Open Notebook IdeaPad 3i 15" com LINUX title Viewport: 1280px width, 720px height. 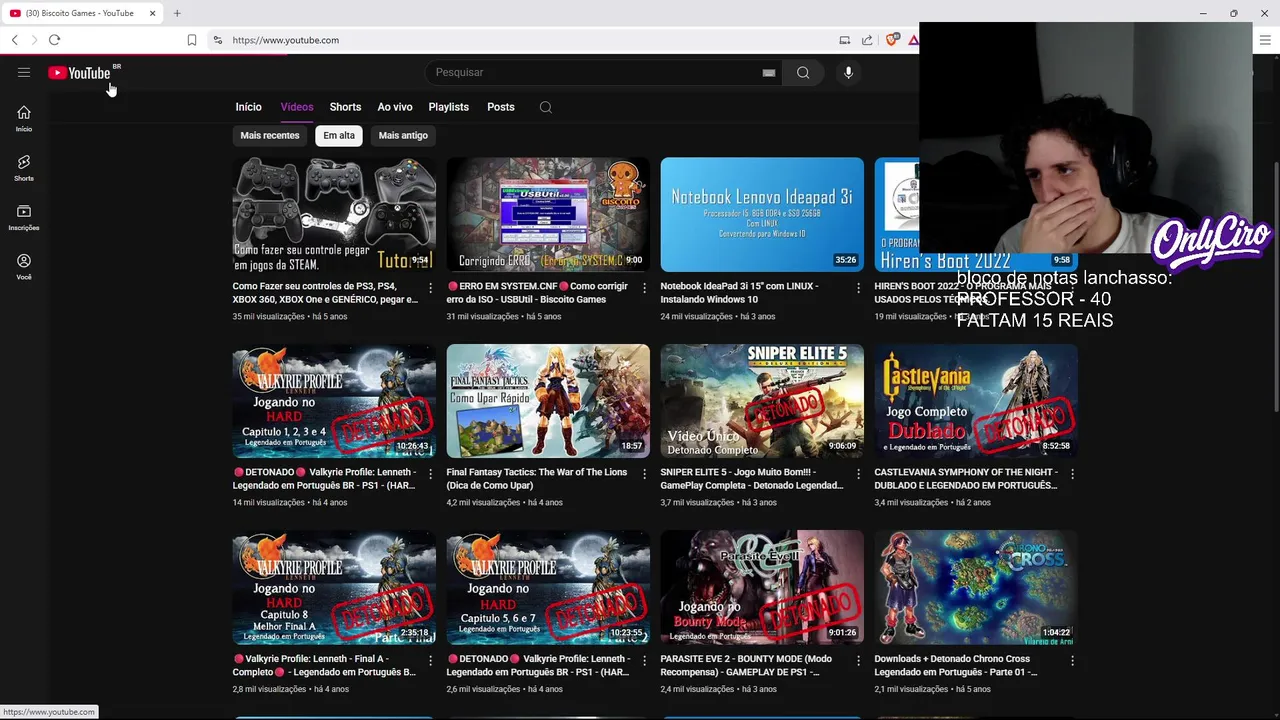(x=739, y=292)
